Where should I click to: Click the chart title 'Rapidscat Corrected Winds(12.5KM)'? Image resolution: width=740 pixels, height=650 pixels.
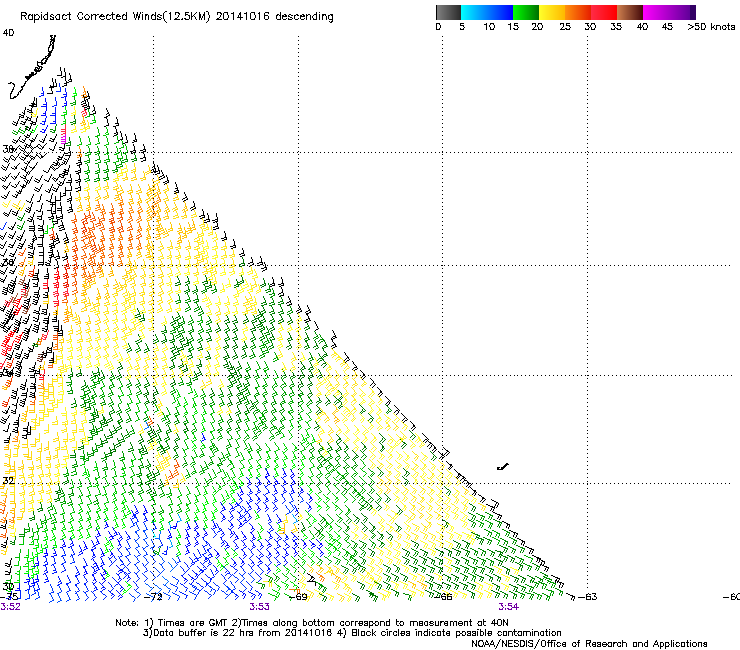point(115,17)
